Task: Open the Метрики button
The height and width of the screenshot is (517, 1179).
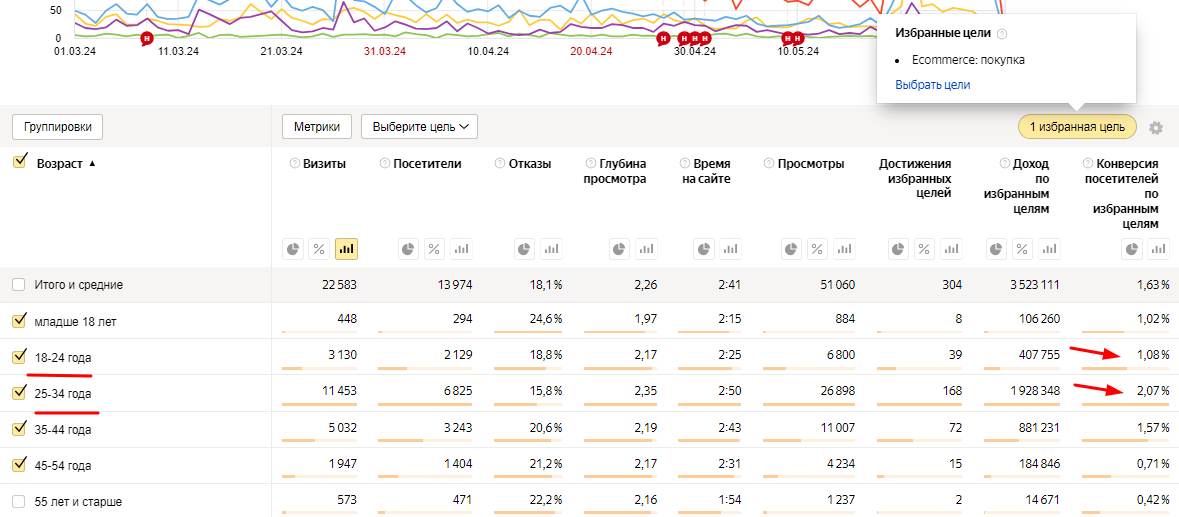Action: pyautogui.click(x=316, y=127)
